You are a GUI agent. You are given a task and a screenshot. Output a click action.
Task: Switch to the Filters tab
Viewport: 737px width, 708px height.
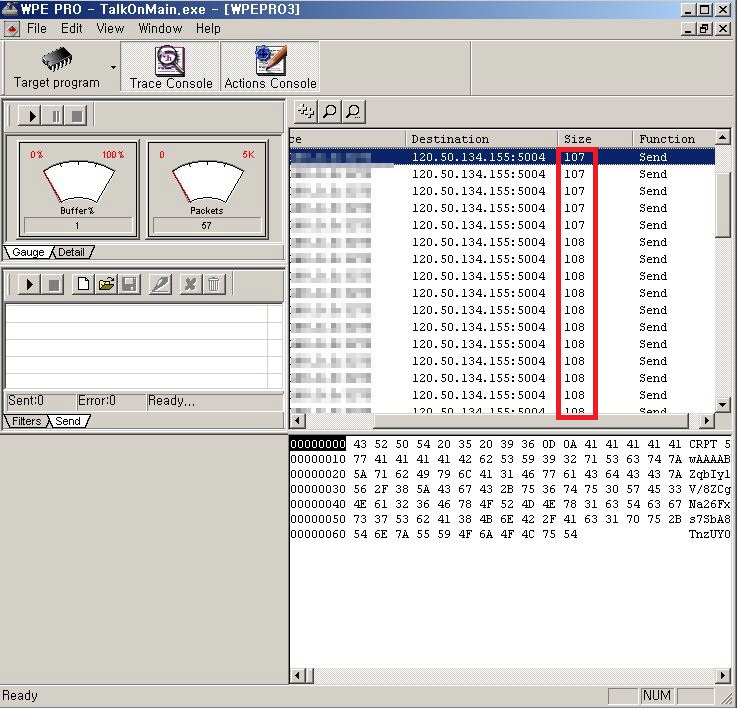tap(26, 421)
